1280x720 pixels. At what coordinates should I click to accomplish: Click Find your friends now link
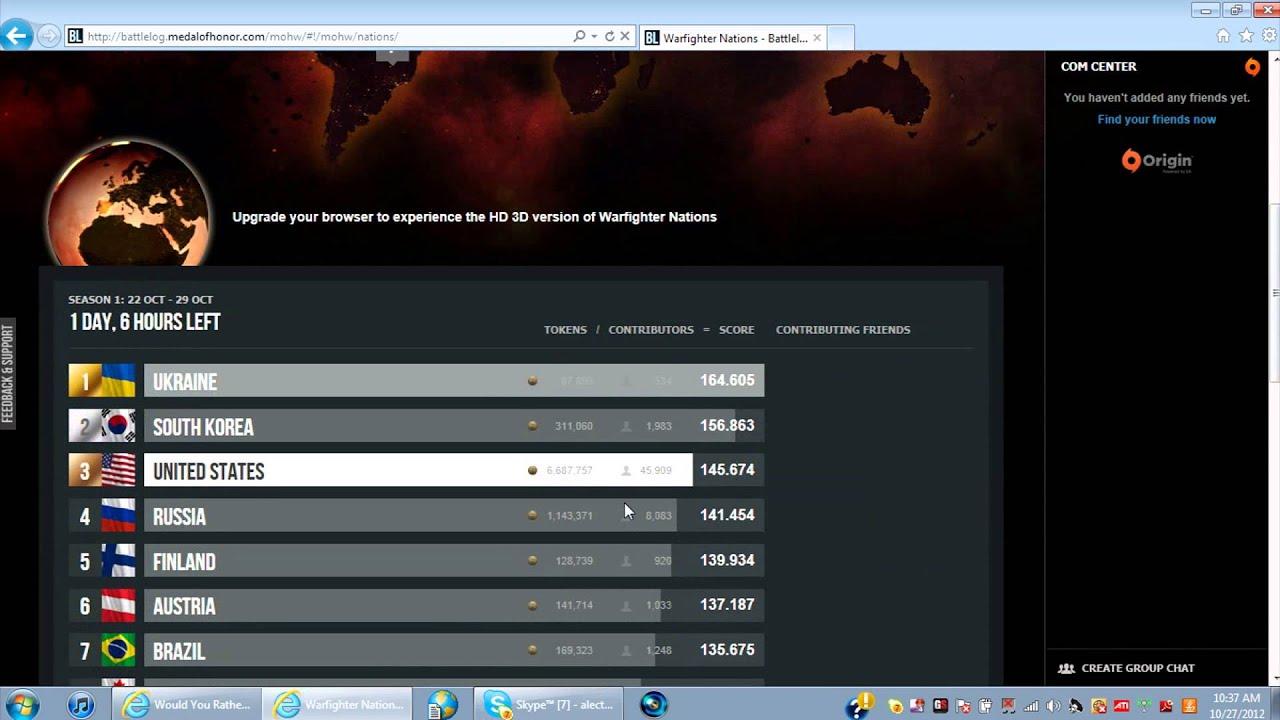tap(1157, 119)
